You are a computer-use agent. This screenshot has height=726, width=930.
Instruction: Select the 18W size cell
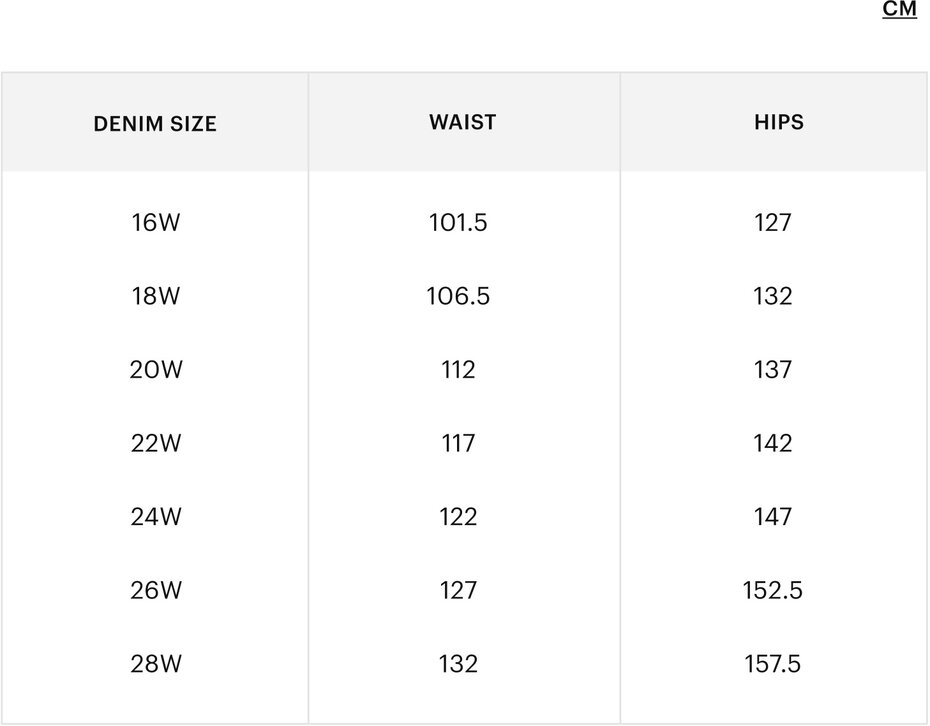pos(155,296)
